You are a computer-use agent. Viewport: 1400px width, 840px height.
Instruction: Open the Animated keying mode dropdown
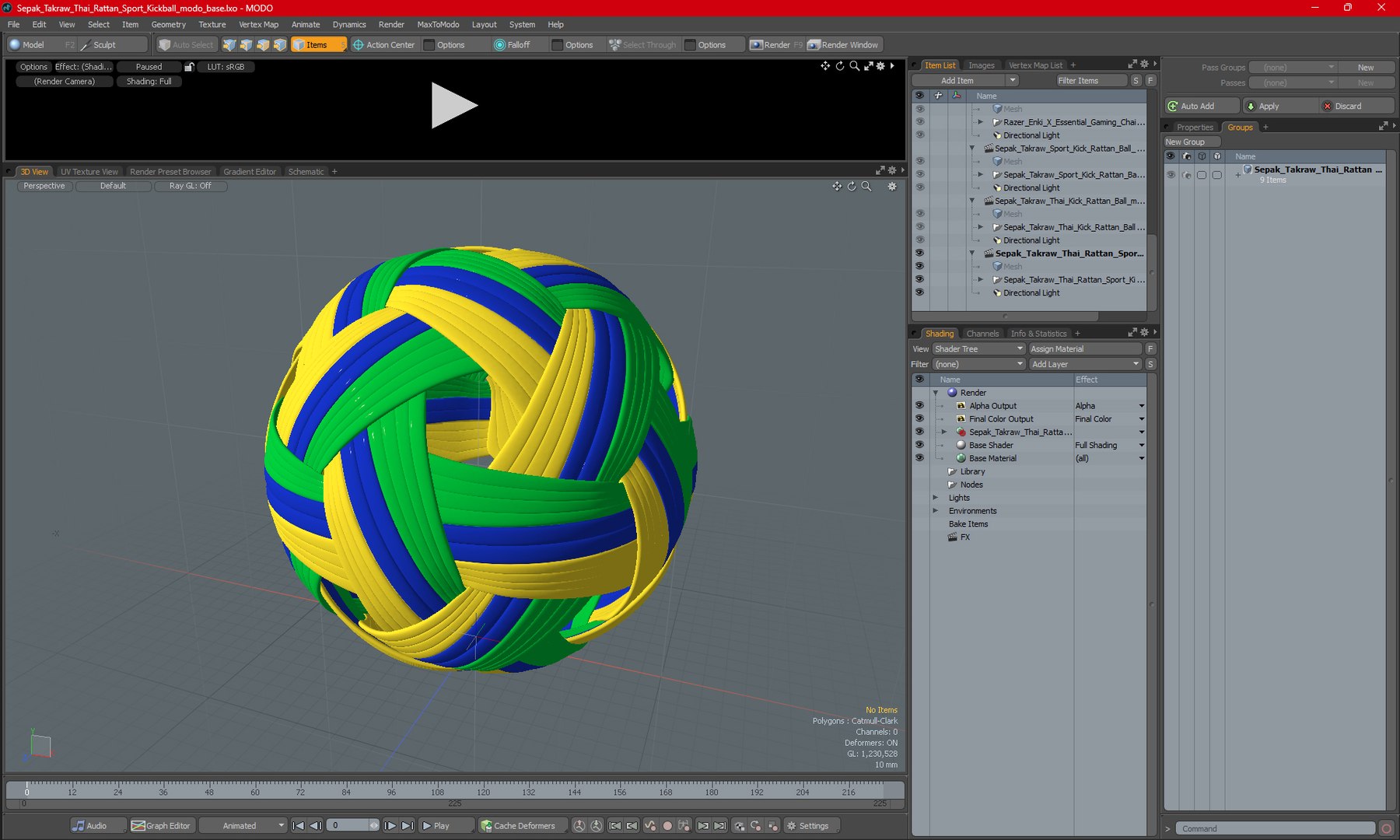pyautogui.click(x=243, y=826)
